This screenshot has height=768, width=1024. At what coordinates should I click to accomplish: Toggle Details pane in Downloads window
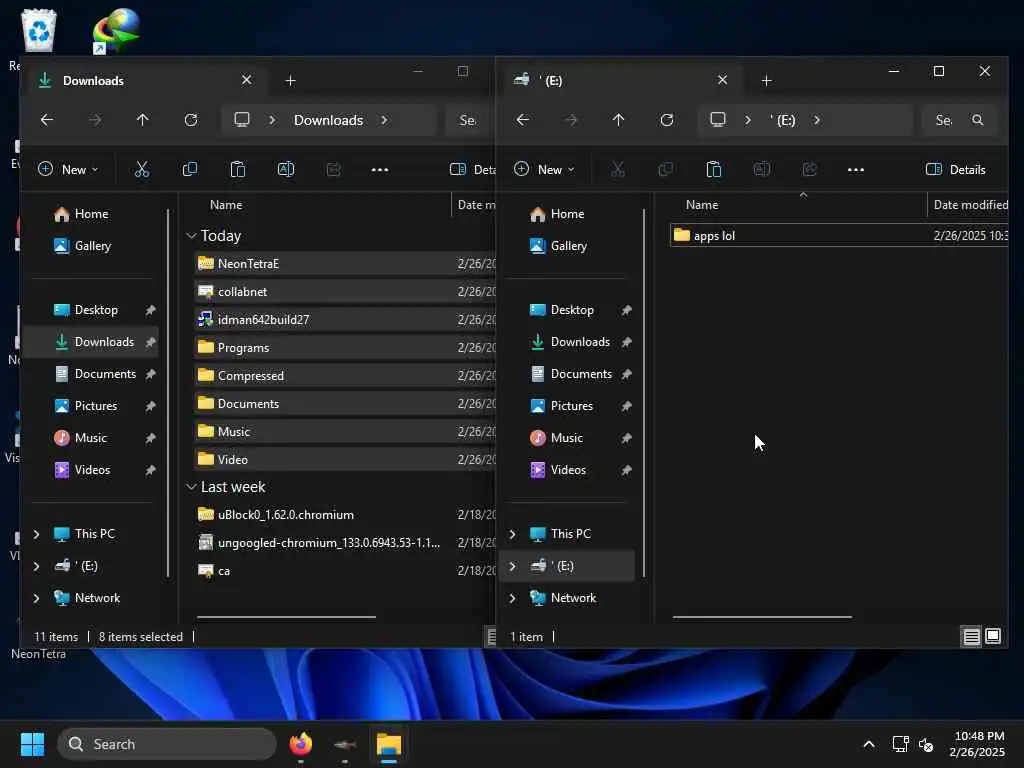[473, 170]
